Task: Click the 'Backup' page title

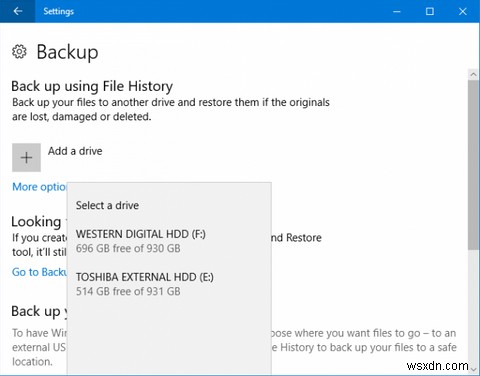Action: 67,52
